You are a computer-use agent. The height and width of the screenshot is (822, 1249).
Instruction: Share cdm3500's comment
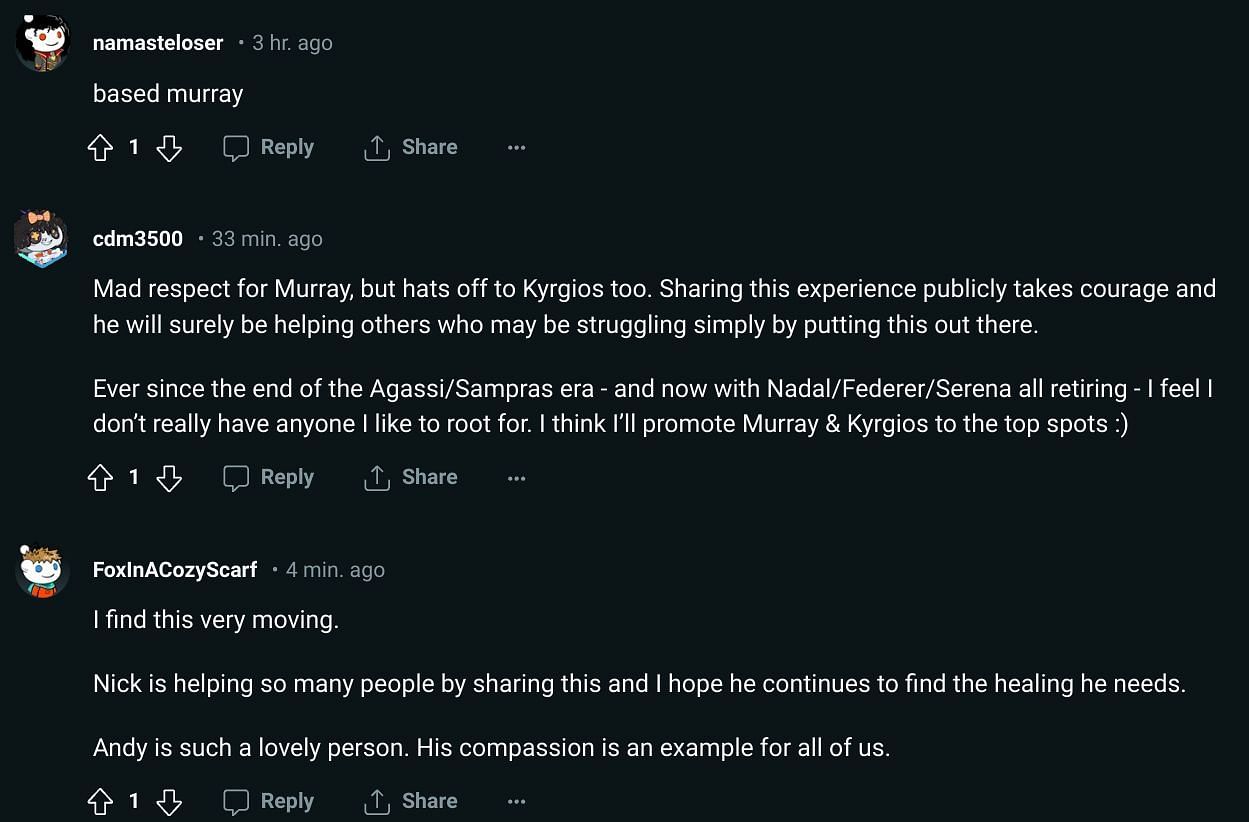pos(411,478)
